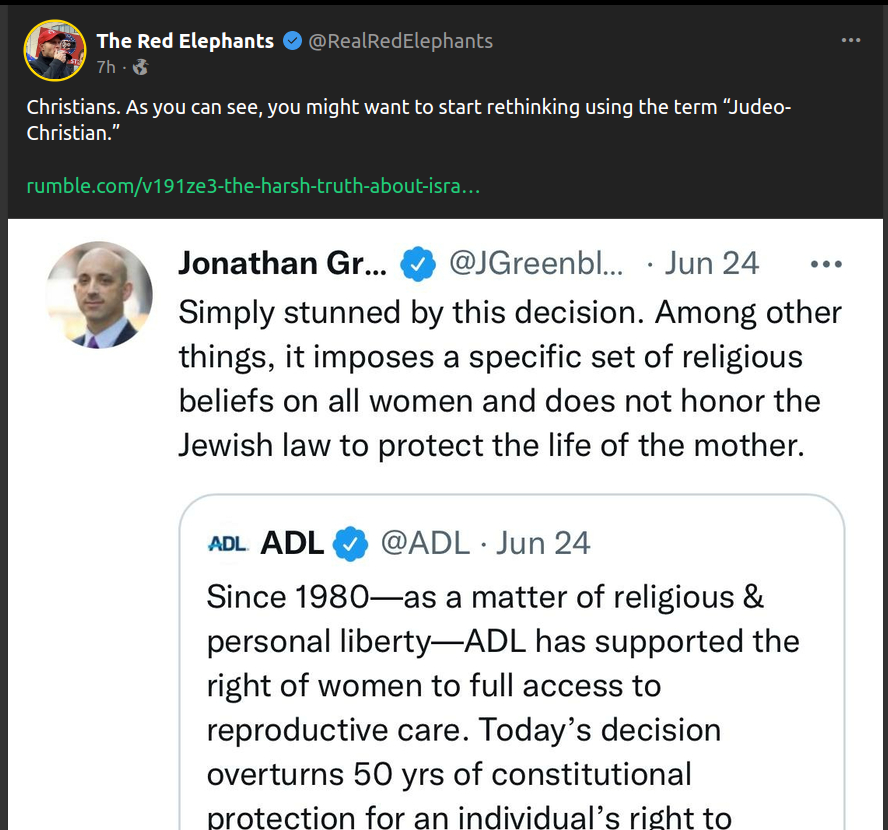Click the @RealRedElephants handle
The height and width of the screenshot is (830, 888).
(x=401, y=41)
